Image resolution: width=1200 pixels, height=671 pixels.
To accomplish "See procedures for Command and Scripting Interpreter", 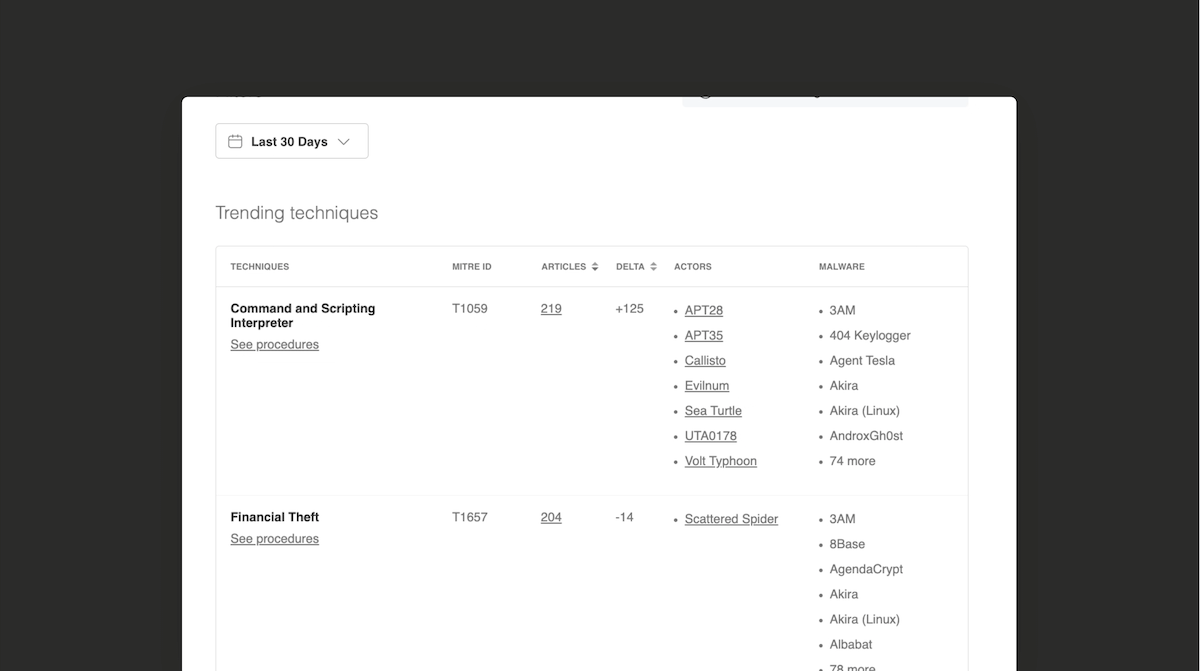I will (275, 345).
